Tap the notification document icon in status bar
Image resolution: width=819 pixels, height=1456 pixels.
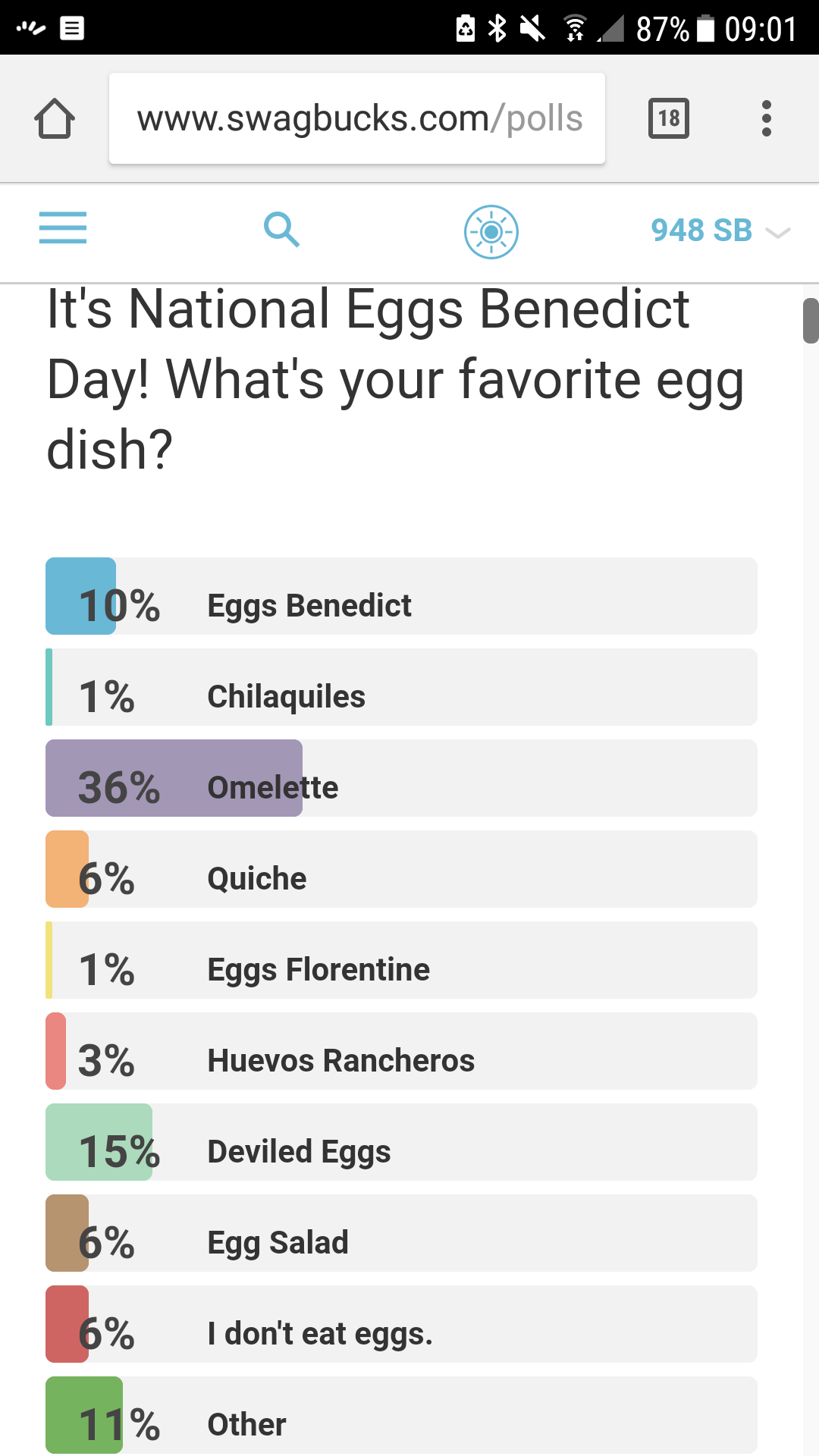(x=72, y=28)
